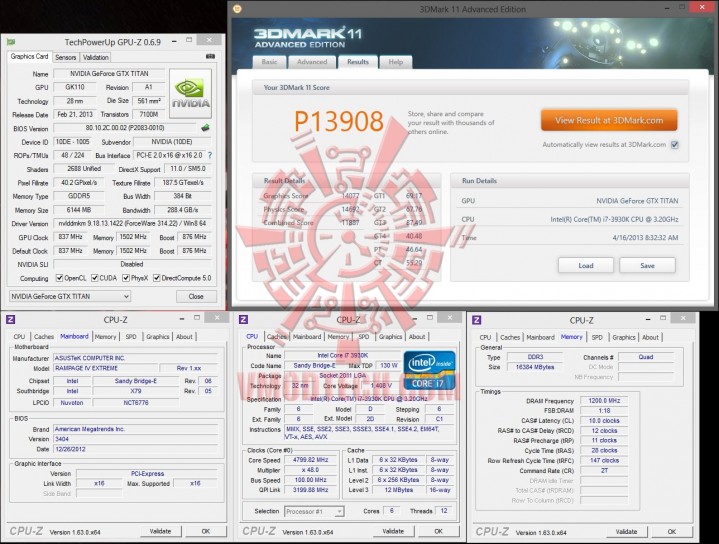Open About tab in CPU-Z Memory window
The width and height of the screenshot is (719, 544).
[x=650, y=337]
